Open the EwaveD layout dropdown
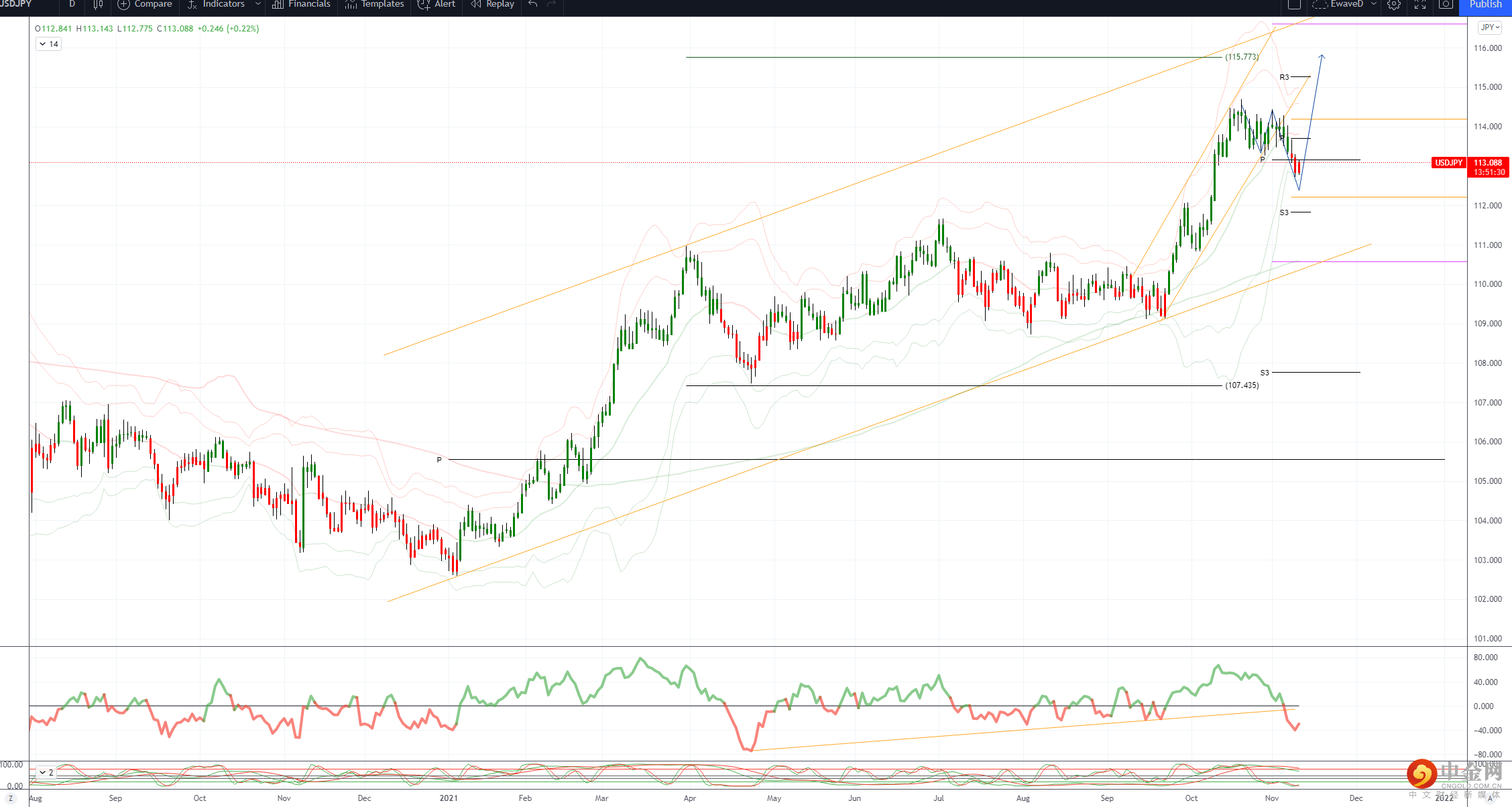 click(x=1373, y=5)
